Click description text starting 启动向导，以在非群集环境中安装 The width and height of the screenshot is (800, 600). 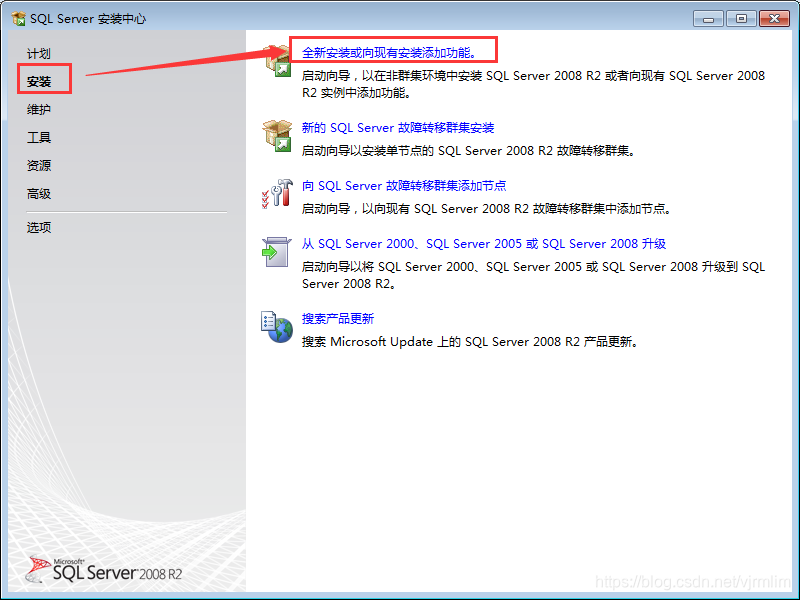[533, 84]
